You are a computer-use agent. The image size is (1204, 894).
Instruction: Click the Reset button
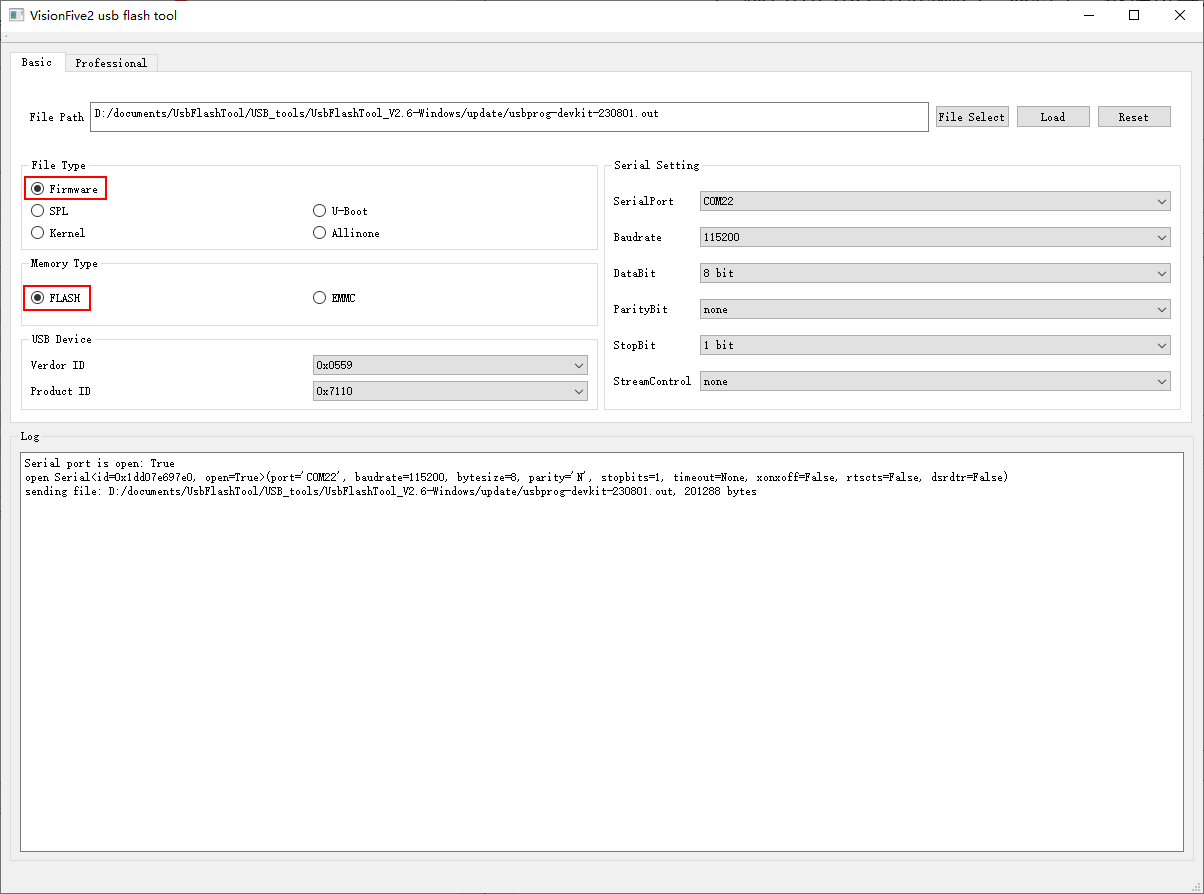tap(1134, 117)
